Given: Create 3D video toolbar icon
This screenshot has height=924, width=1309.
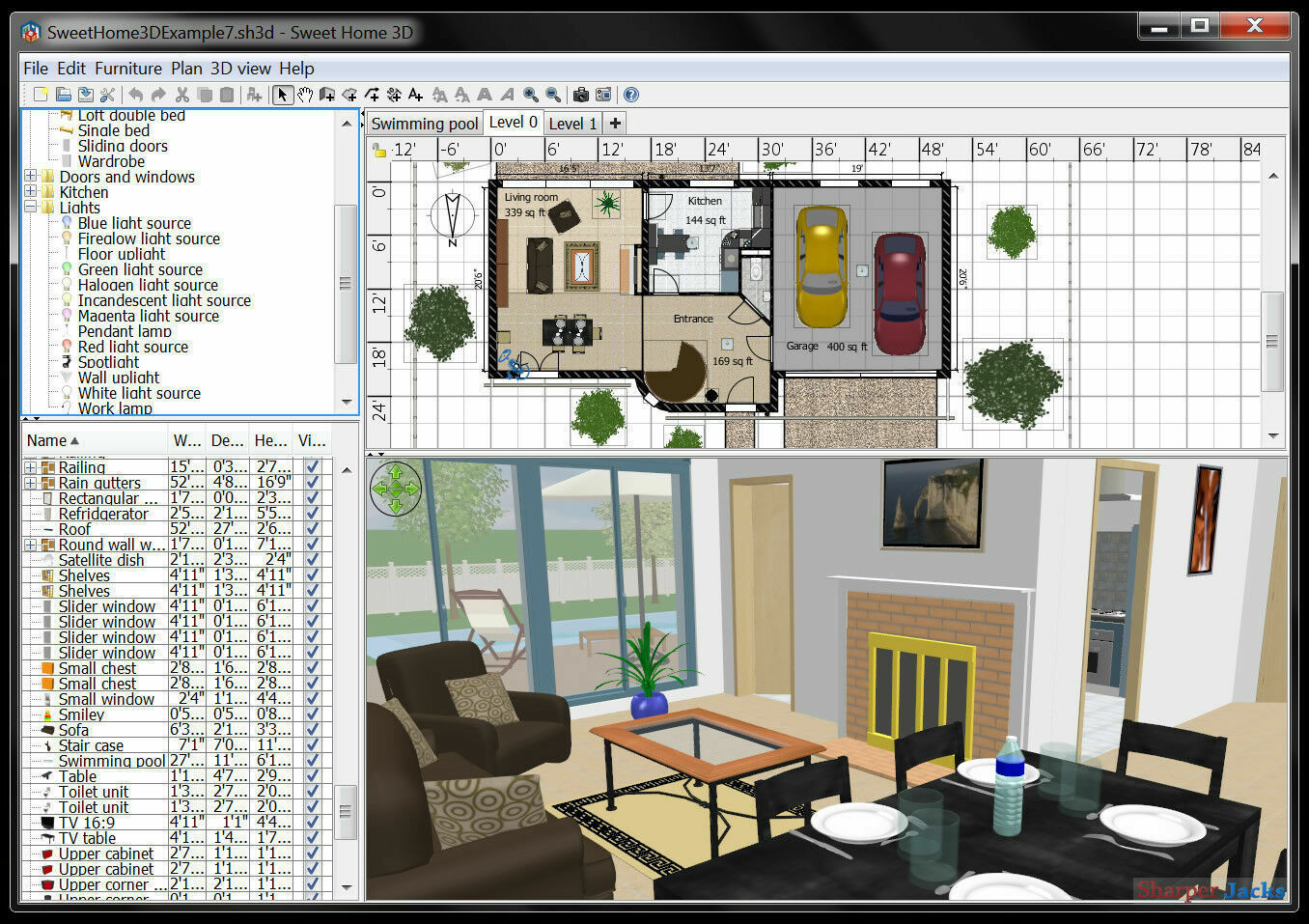Looking at the screenshot, I should [603, 95].
